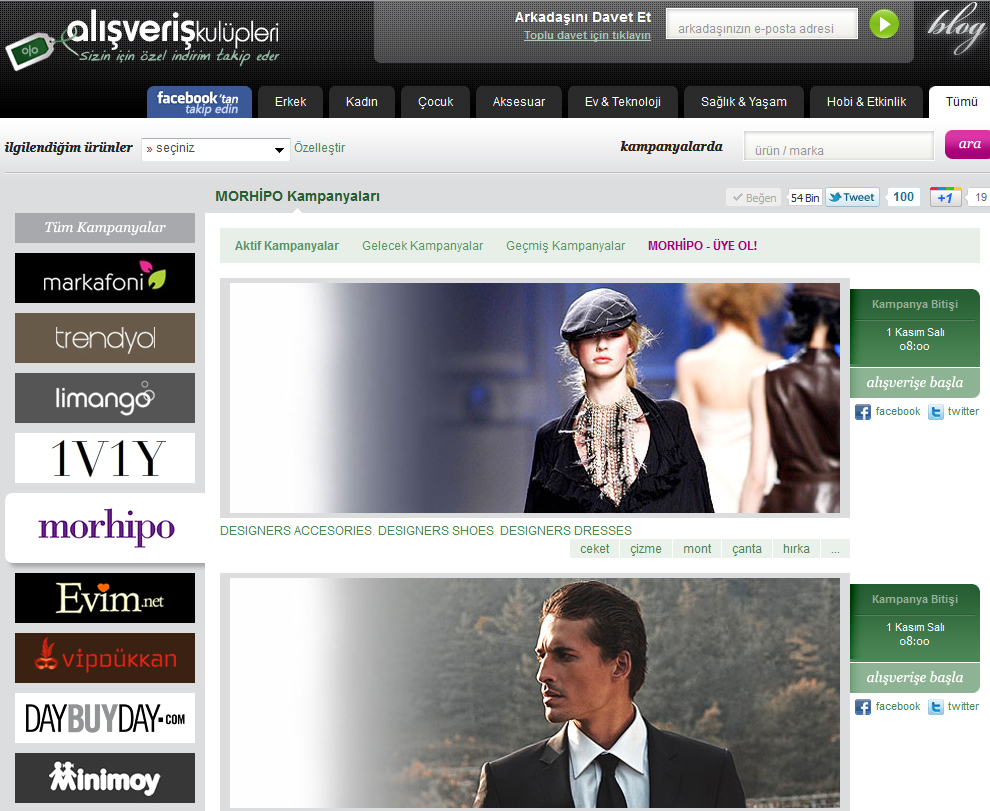Open the Erkek category tab

pos(290,102)
